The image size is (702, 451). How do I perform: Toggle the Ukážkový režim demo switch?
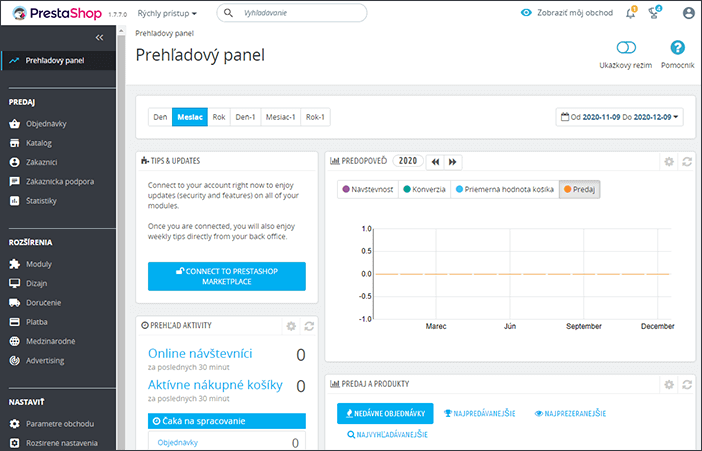tap(626, 47)
